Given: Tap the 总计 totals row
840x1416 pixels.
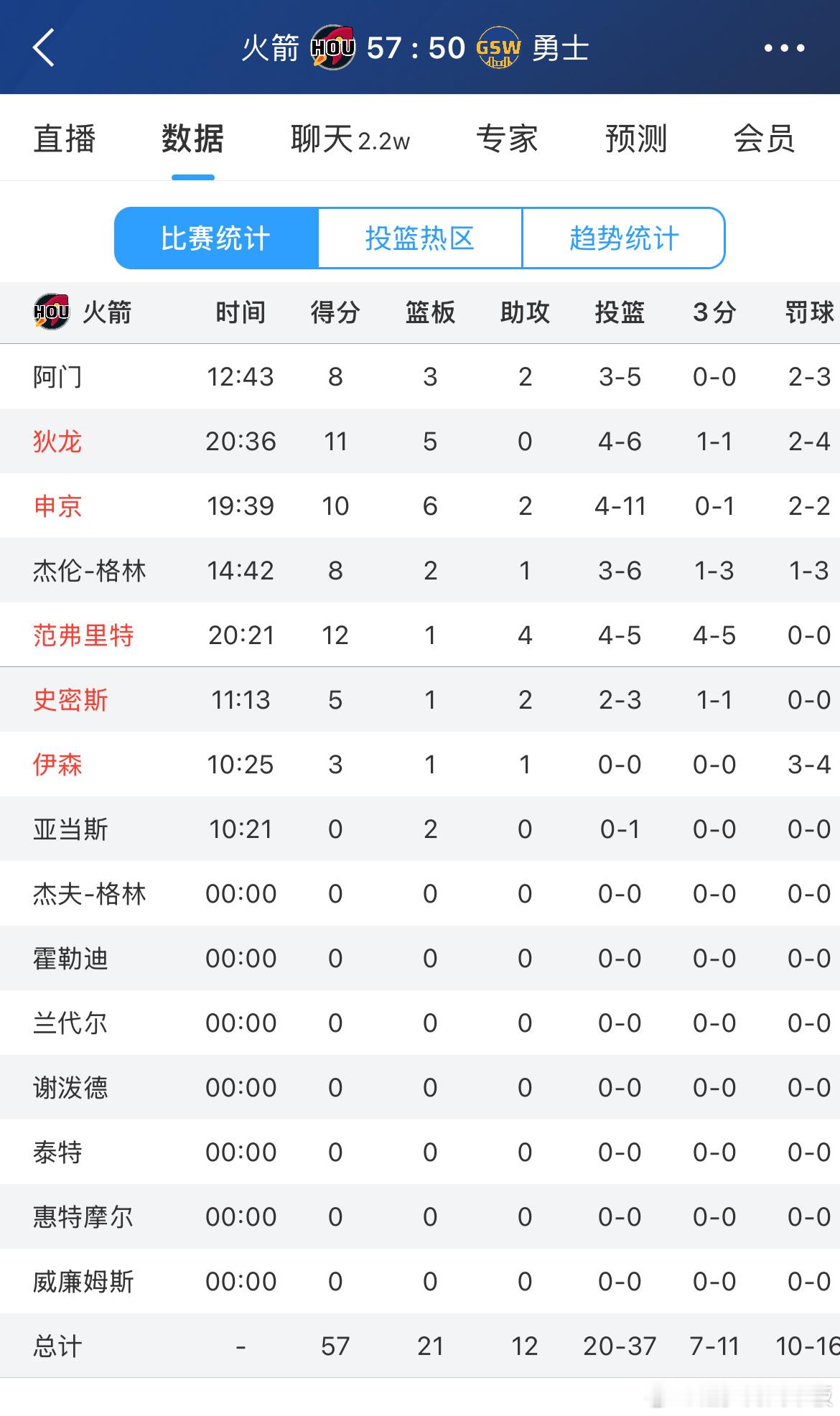Looking at the screenshot, I should click(420, 1346).
